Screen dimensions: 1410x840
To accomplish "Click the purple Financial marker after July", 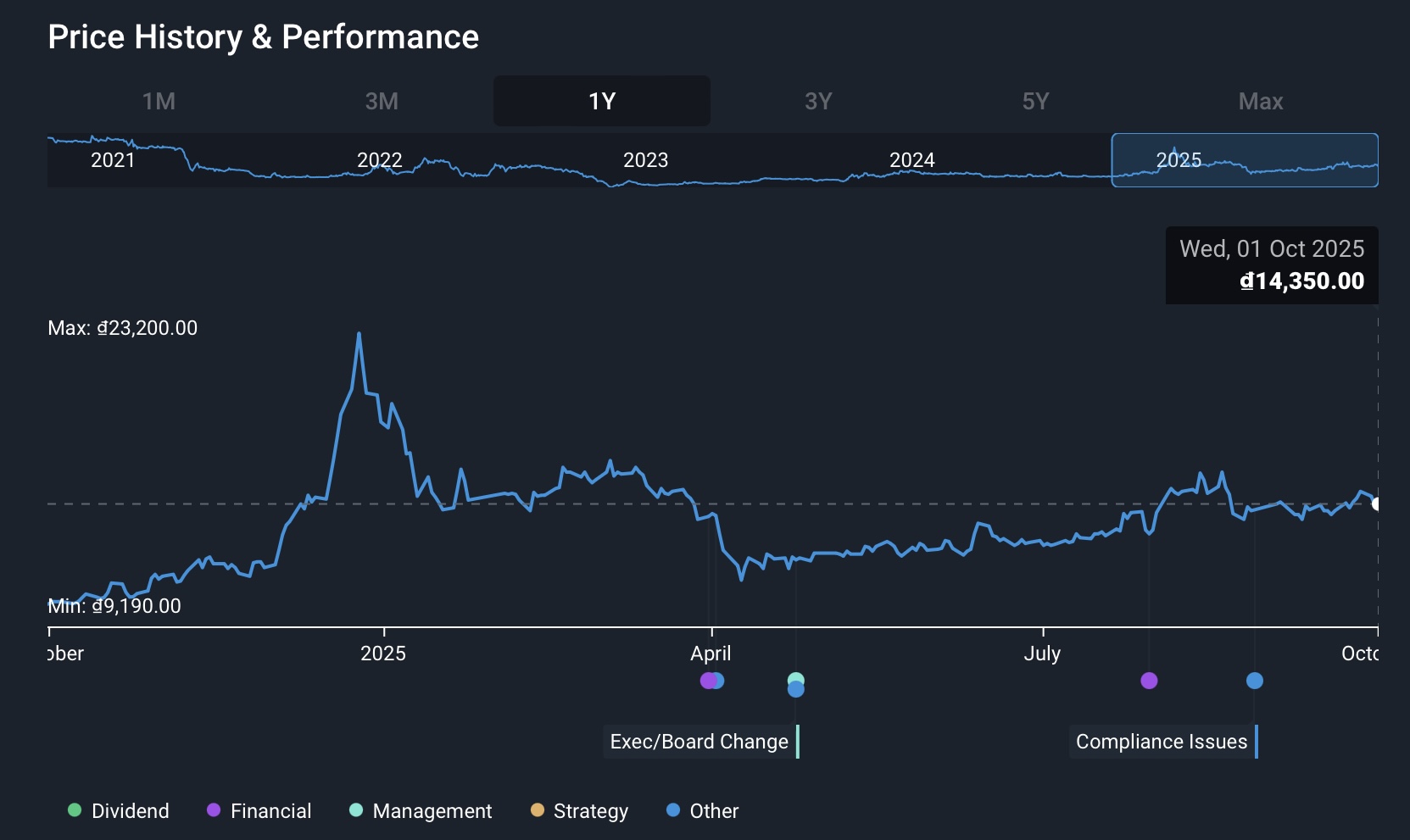I will pos(1149,681).
